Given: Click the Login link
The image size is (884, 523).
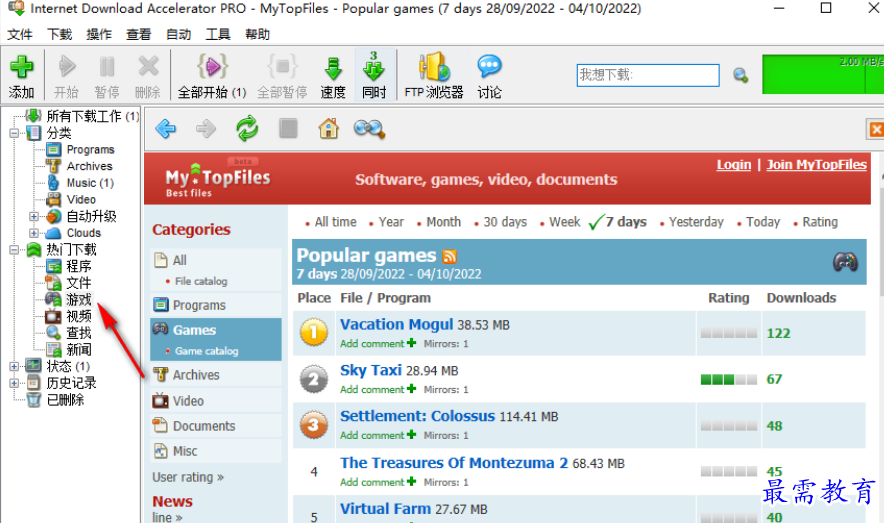Looking at the screenshot, I should pos(734,165).
